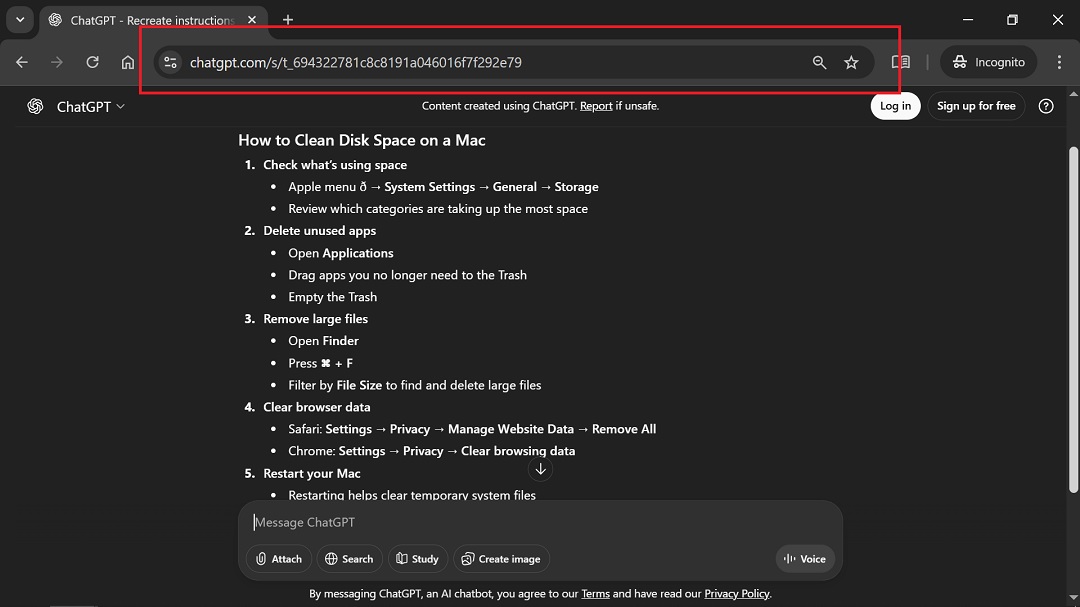Click Sign up for free
Screen dimensions: 1080x607
coord(975,105)
